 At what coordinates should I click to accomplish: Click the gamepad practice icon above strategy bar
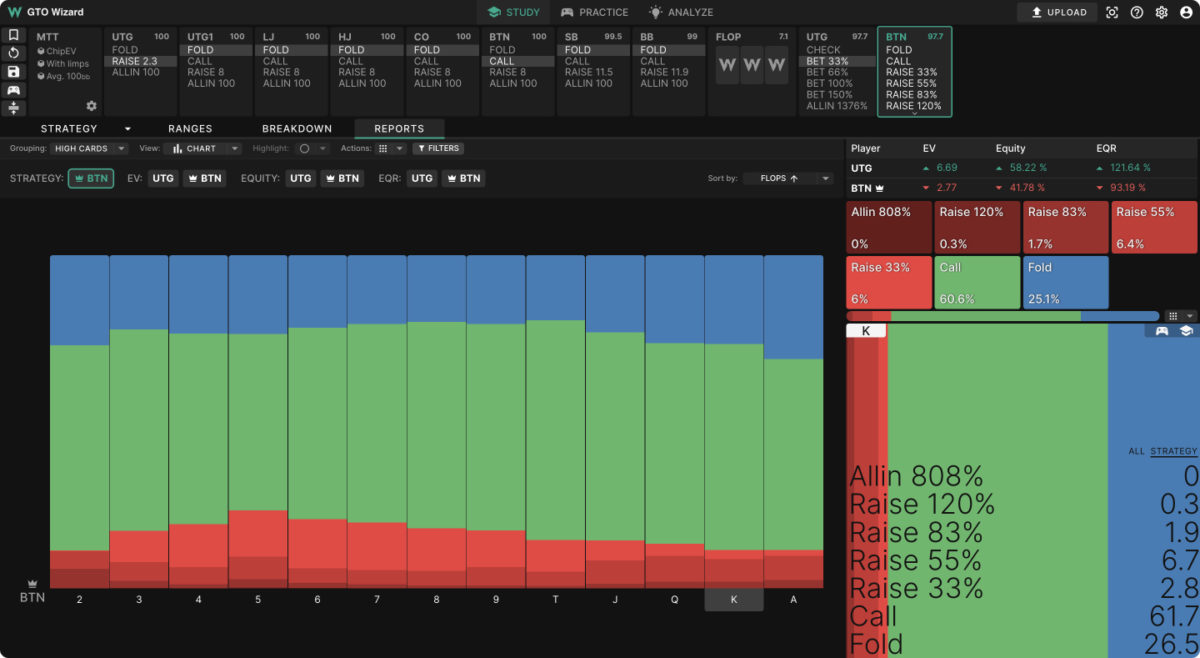[x=1163, y=331]
